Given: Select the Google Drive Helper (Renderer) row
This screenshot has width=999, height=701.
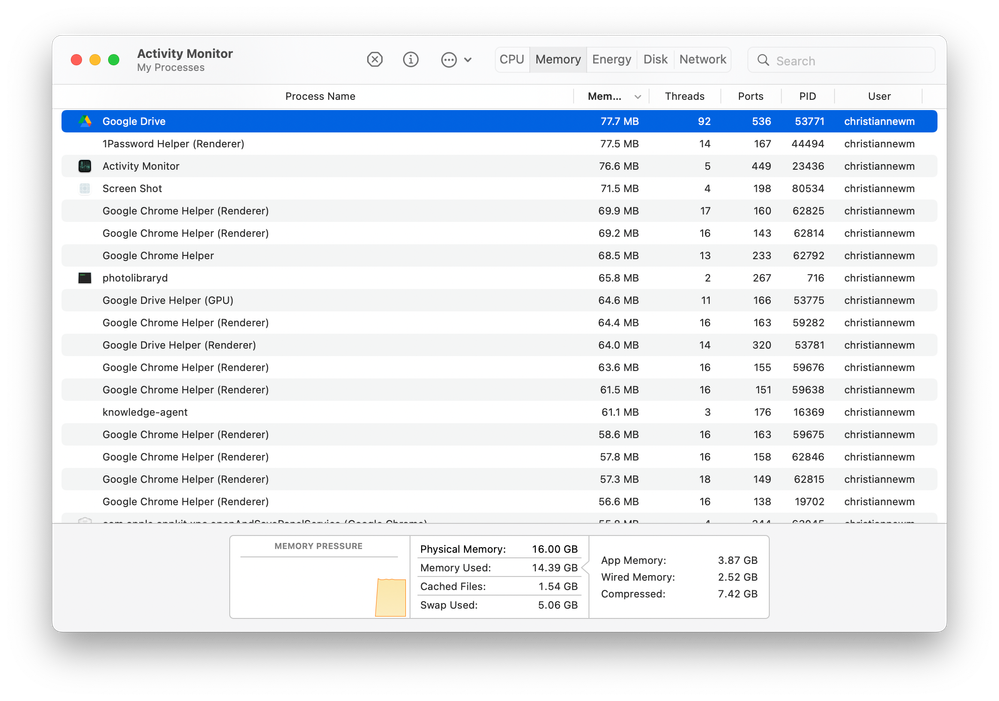Looking at the screenshot, I should pos(499,345).
